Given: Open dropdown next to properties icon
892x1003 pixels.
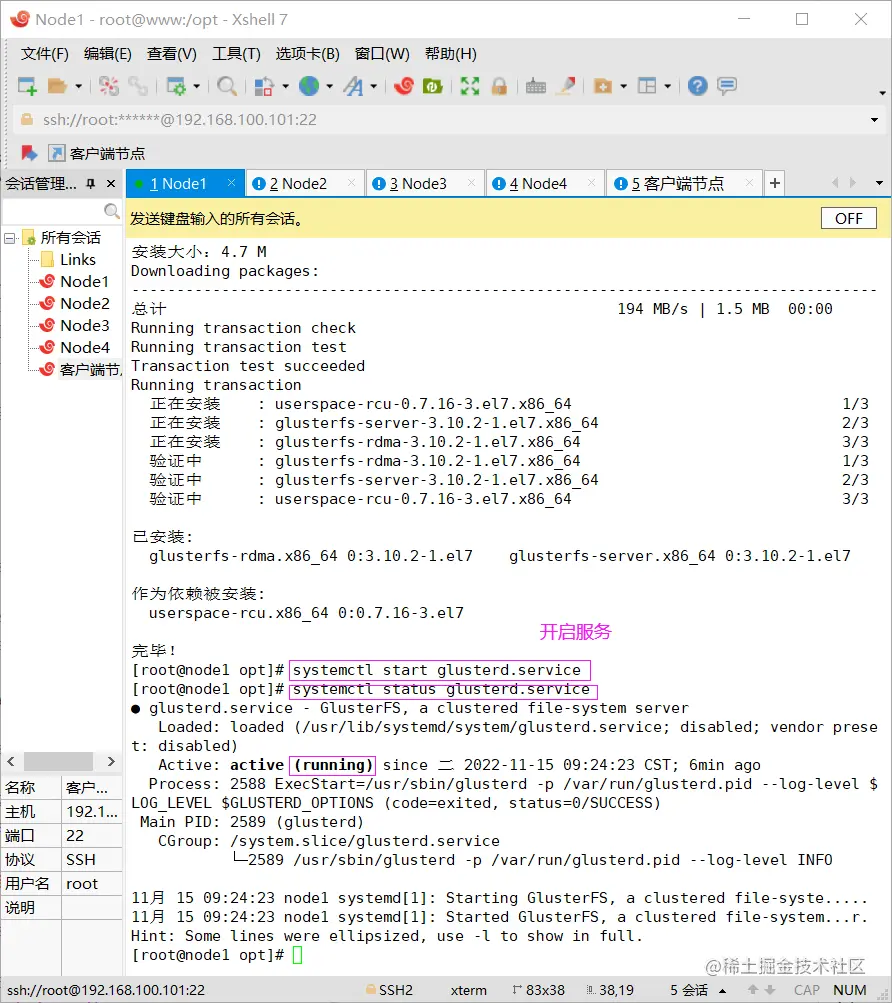Looking at the screenshot, I should (196, 86).
